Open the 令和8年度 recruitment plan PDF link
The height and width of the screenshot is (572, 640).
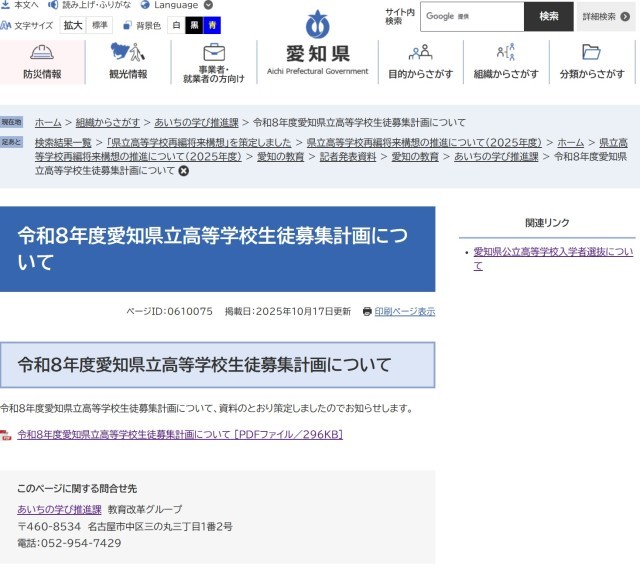point(180,435)
